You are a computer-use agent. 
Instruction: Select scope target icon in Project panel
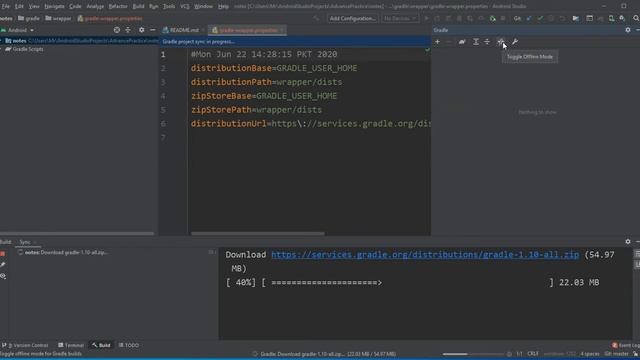pos(117,30)
